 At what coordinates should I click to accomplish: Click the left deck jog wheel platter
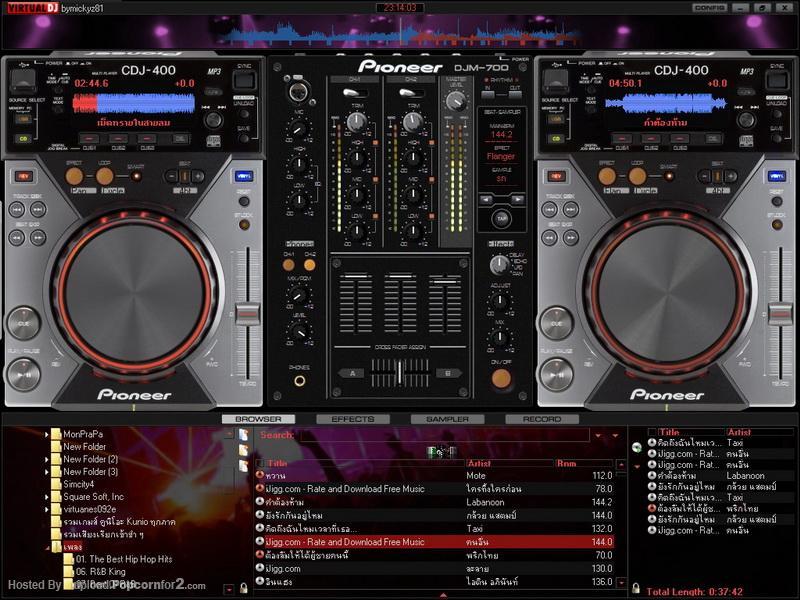(x=134, y=292)
